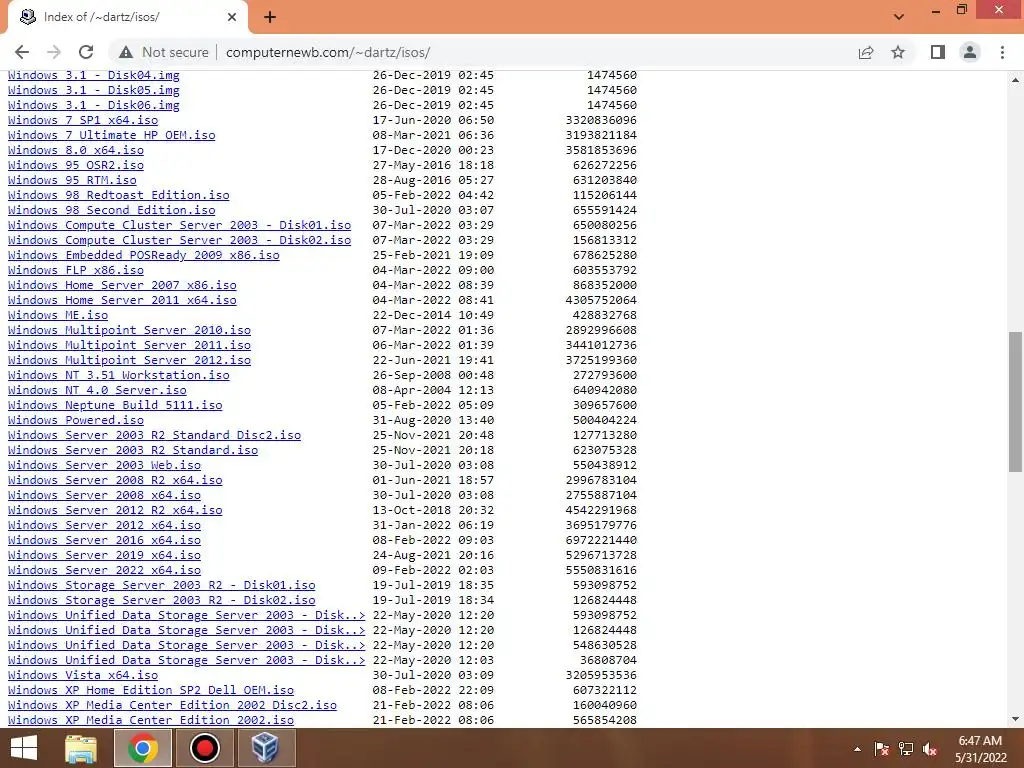The image size is (1024, 768).
Task: Download Windows 95 OSR2.iso
Action: 76,165
